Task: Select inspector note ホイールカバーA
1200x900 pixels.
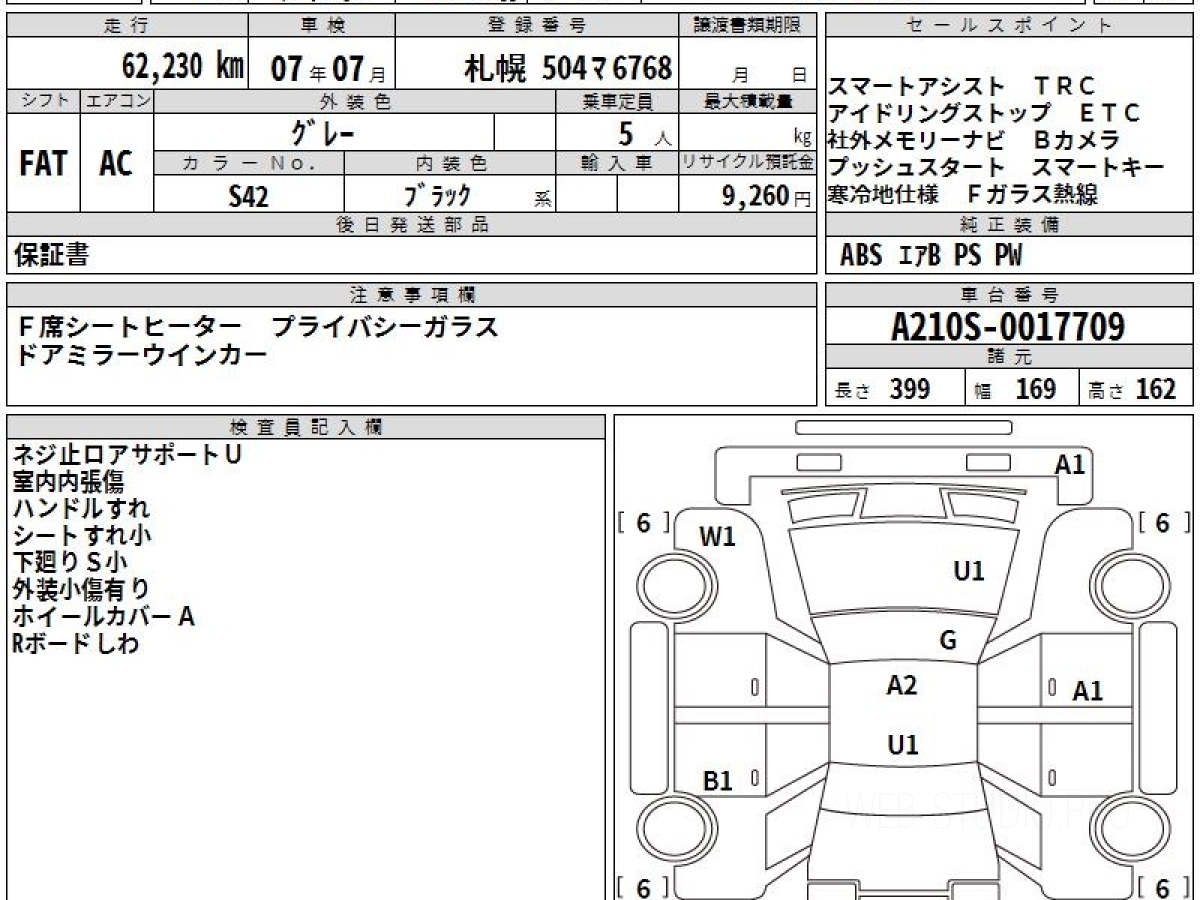Action: (x=103, y=616)
